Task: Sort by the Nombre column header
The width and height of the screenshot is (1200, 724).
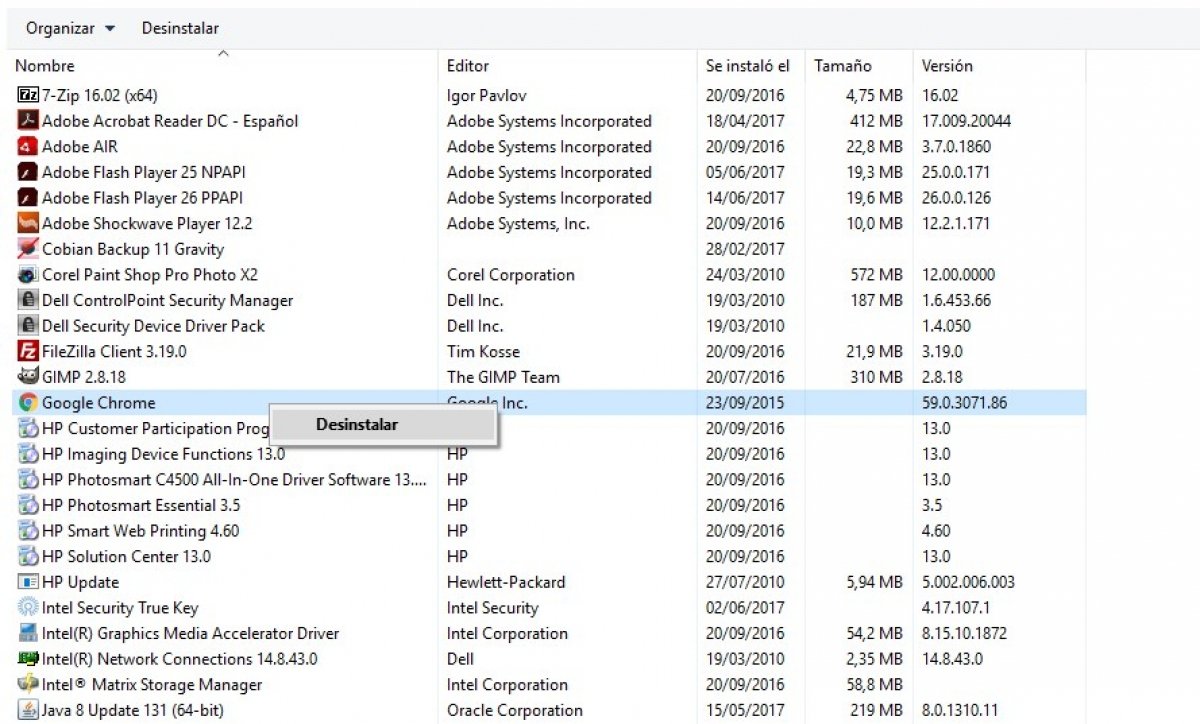Action: [x=45, y=66]
